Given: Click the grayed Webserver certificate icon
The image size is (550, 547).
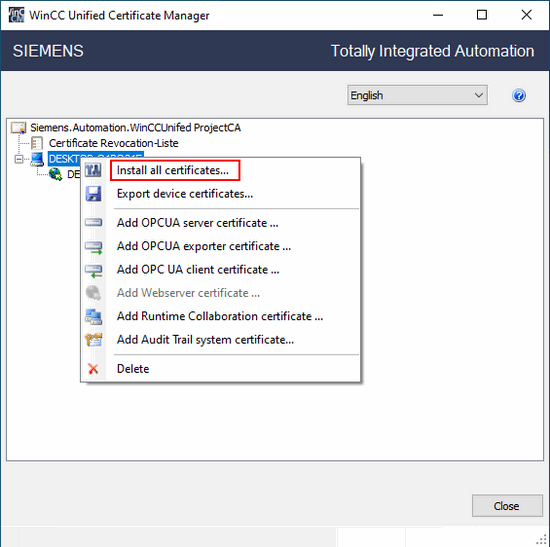Looking at the screenshot, I should click(x=93, y=293).
